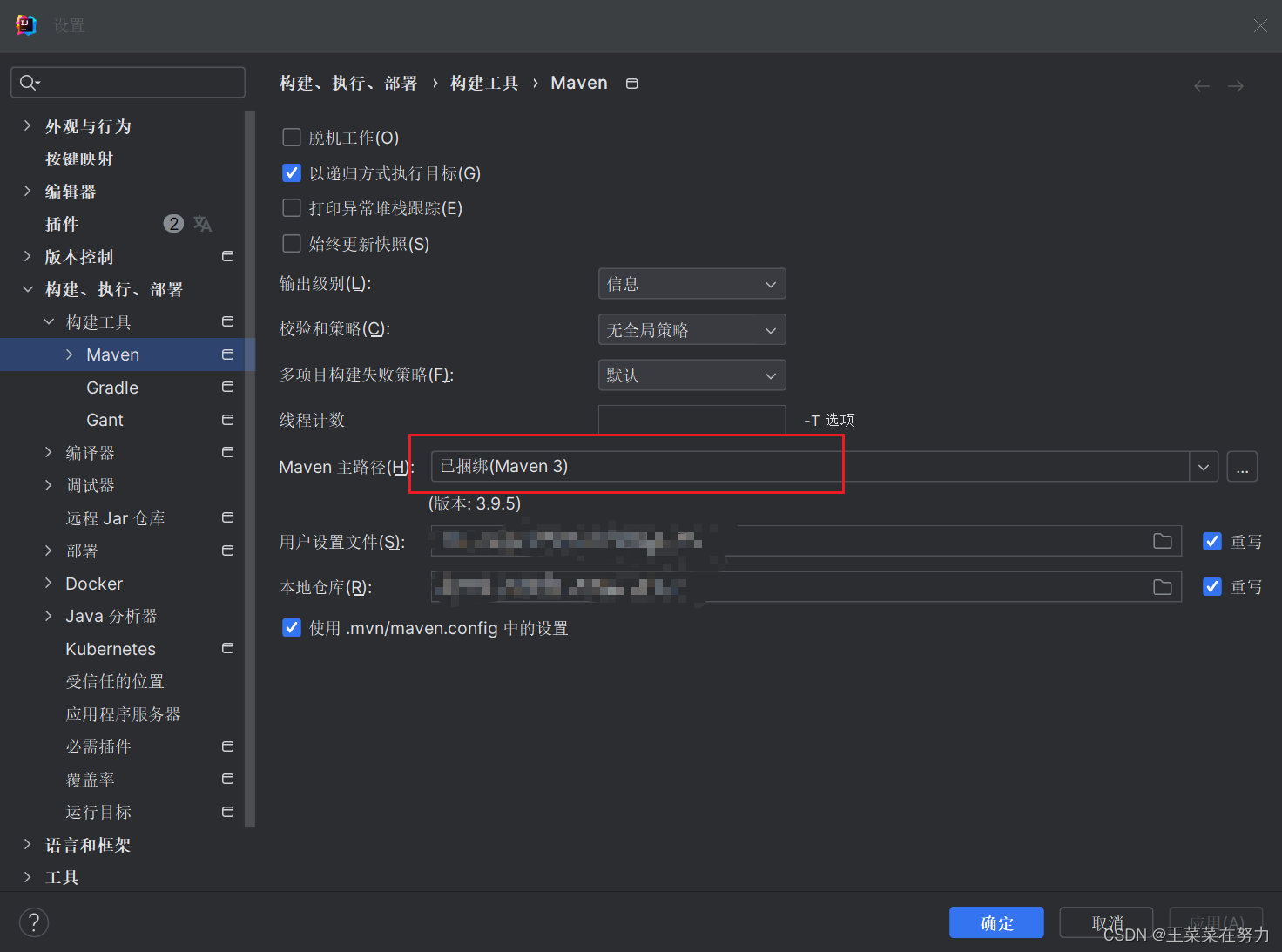This screenshot has height=952, width=1282.
Task: Click the ... browse button for Maven 主路径
Action: [x=1242, y=467]
